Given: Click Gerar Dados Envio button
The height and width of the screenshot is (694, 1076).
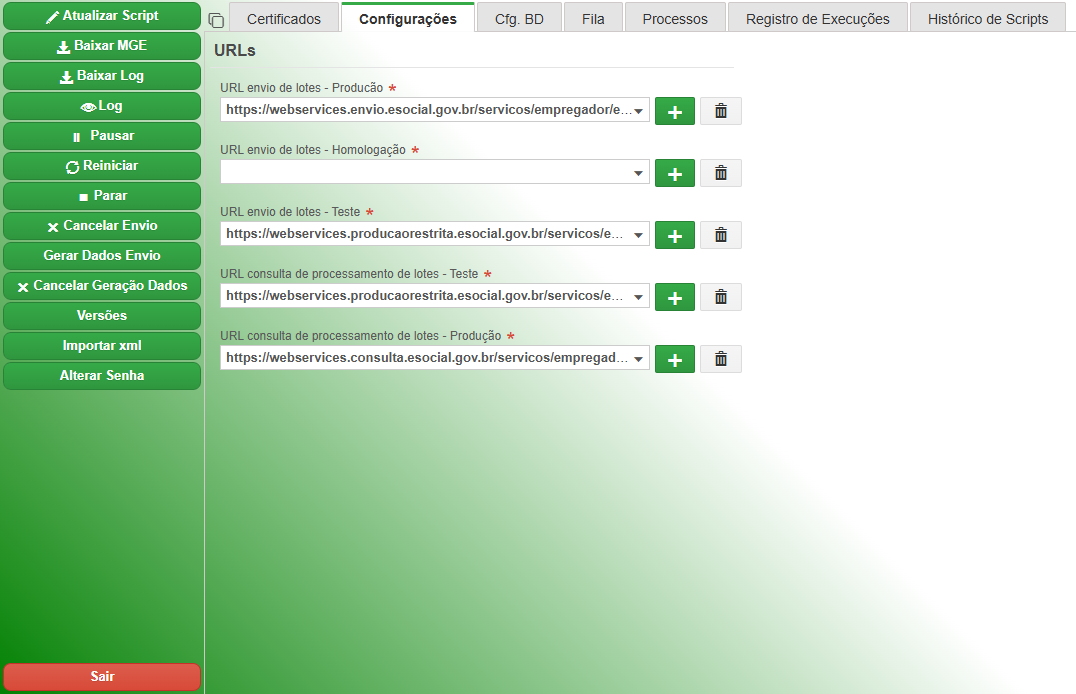Looking at the screenshot, I should [102, 255].
